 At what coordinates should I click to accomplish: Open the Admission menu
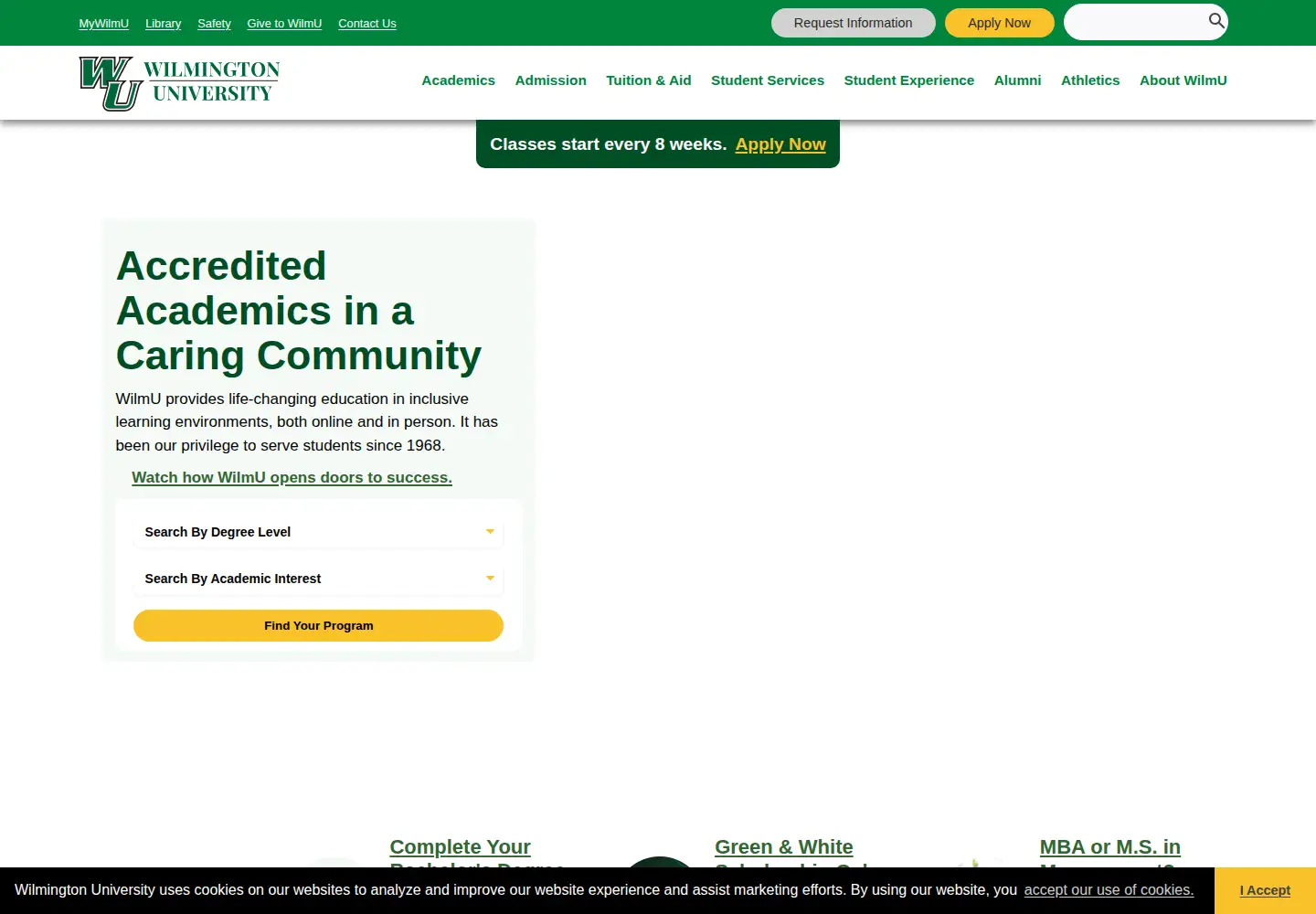click(x=550, y=80)
